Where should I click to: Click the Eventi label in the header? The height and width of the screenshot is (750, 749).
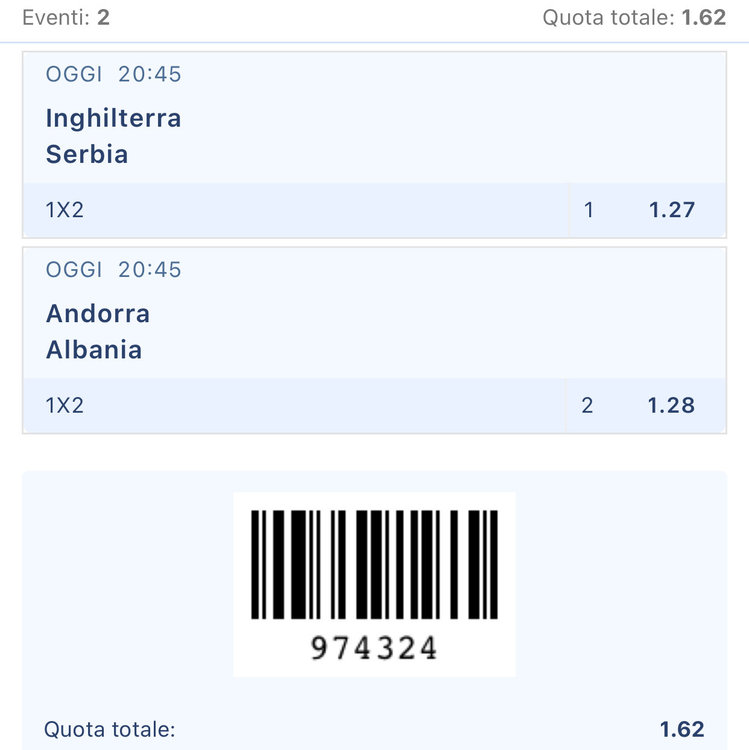[54, 17]
